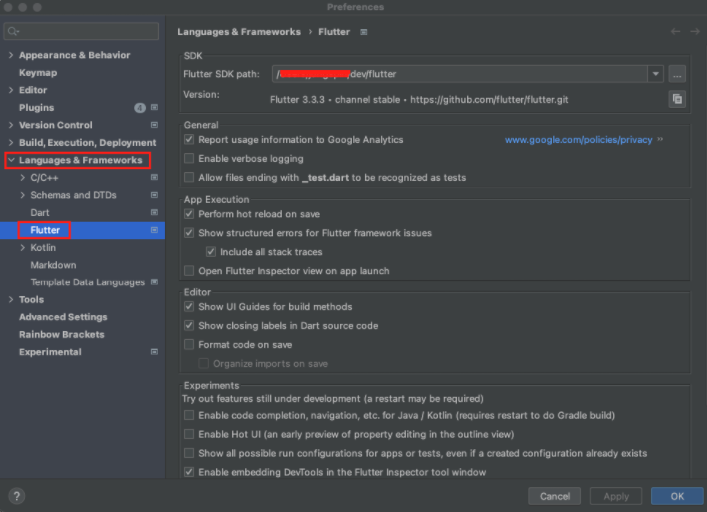This screenshot has height=512, width=707.
Task: Focus the settings search field
Action: (81, 31)
